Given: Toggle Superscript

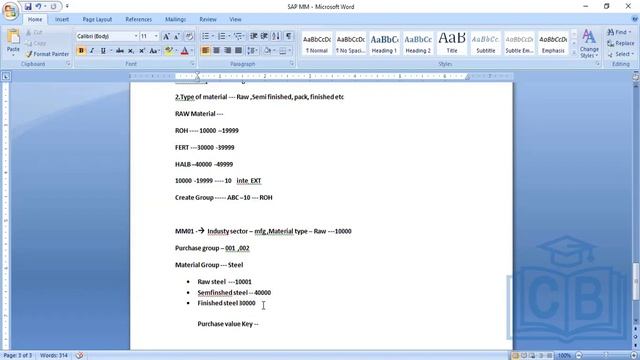Looking at the screenshot, I should coord(142,51).
